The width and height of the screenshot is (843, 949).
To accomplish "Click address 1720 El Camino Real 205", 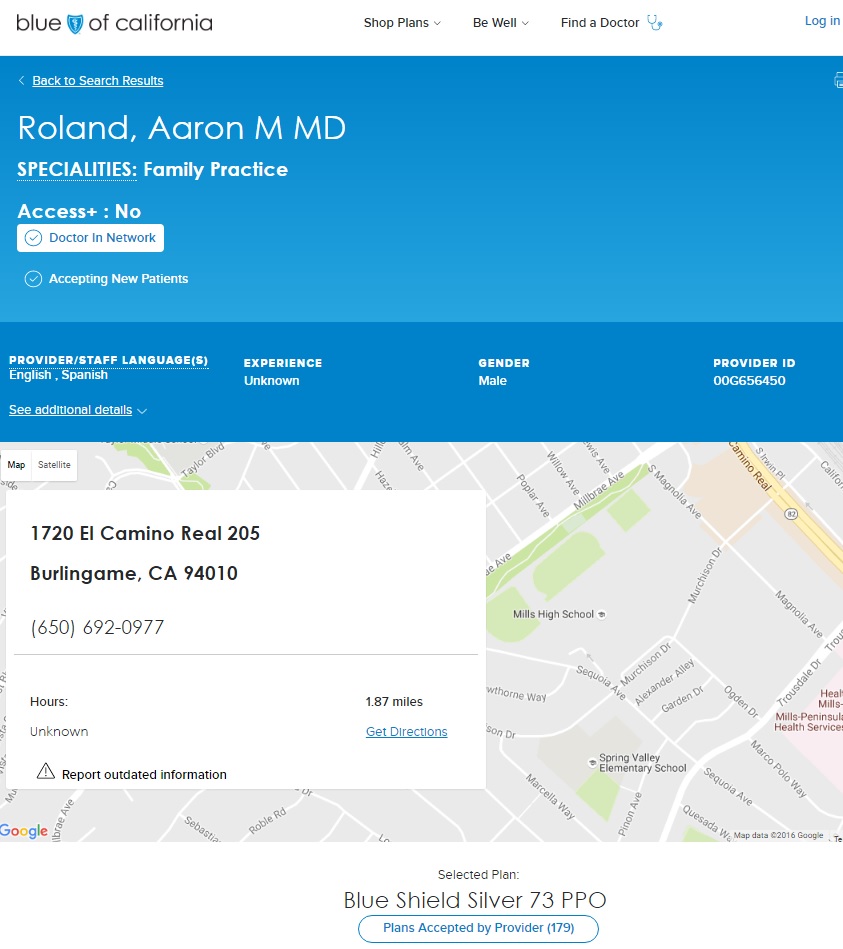I will click(145, 533).
